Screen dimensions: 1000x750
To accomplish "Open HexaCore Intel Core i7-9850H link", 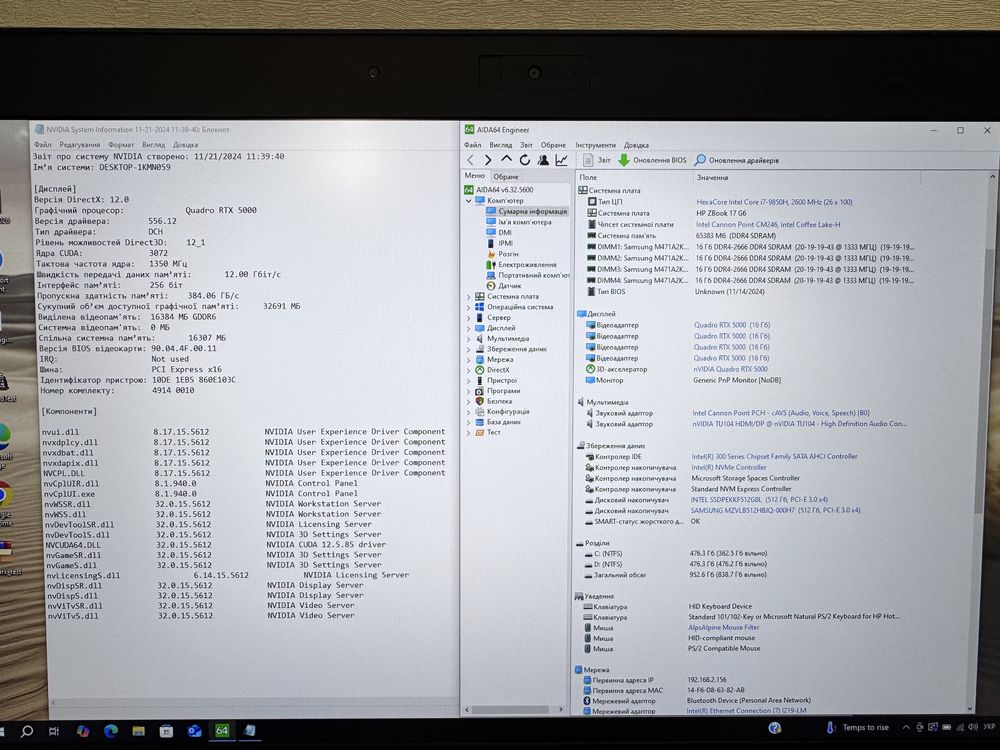I will [774, 202].
